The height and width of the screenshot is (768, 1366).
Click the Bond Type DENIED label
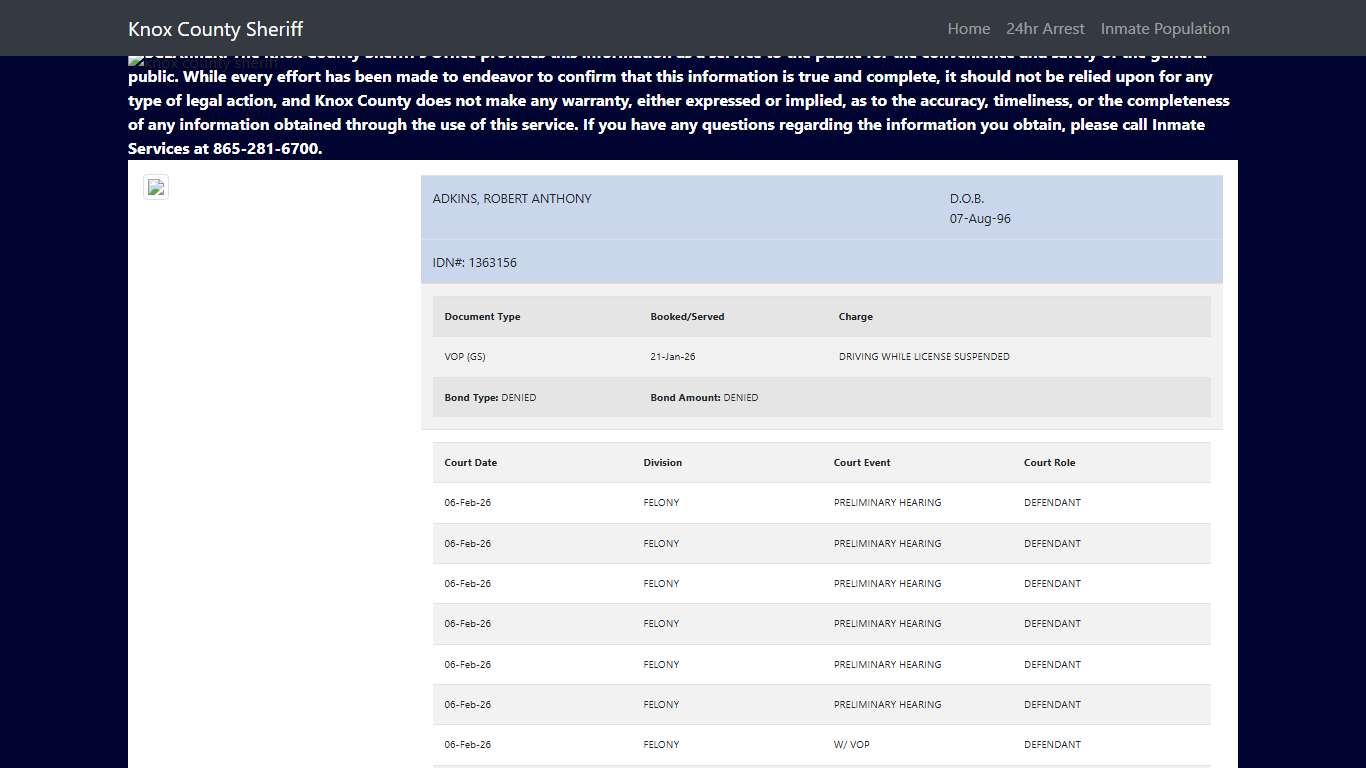pos(490,397)
